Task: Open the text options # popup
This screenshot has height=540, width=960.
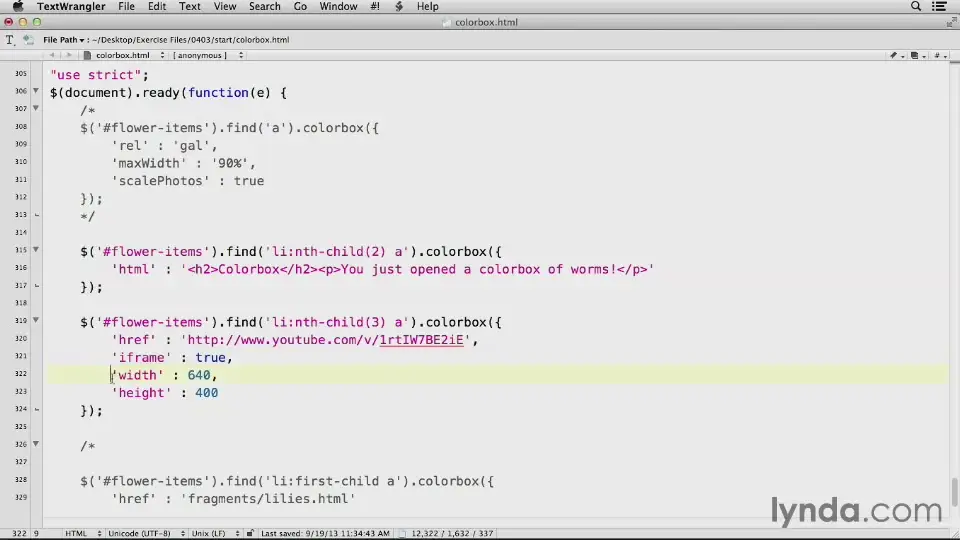Action: [940, 55]
